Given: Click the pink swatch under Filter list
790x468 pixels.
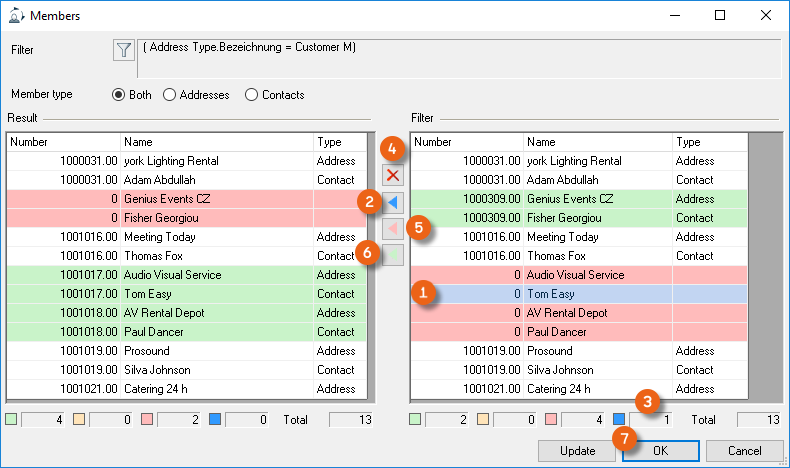Looking at the screenshot, I should tap(551, 420).
